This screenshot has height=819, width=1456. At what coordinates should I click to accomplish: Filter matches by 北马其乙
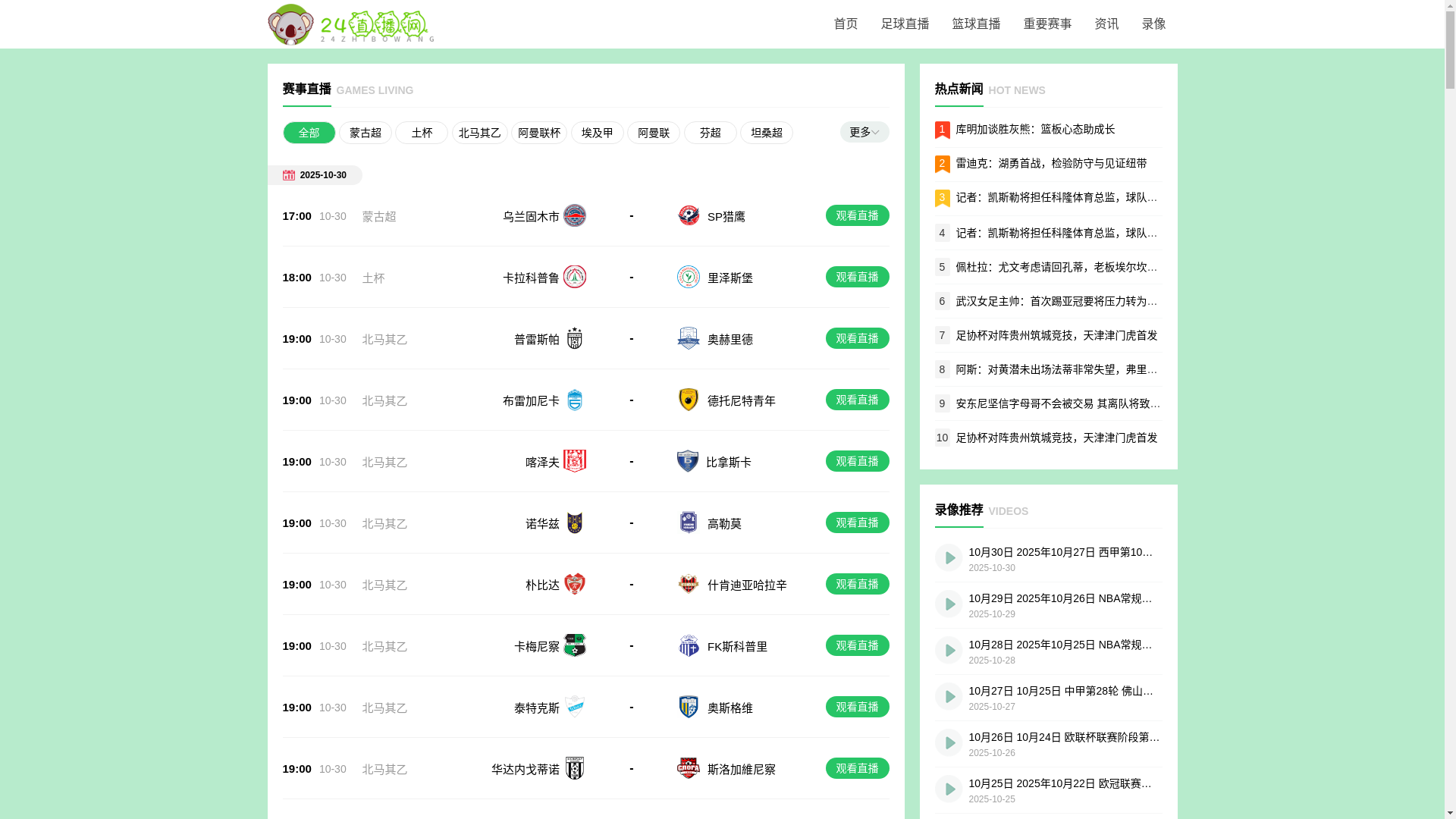pyautogui.click(x=480, y=133)
